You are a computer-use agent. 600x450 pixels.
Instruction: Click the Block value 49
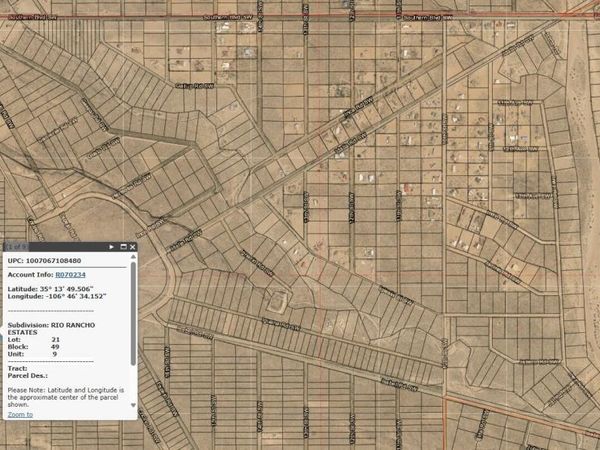[55, 347]
